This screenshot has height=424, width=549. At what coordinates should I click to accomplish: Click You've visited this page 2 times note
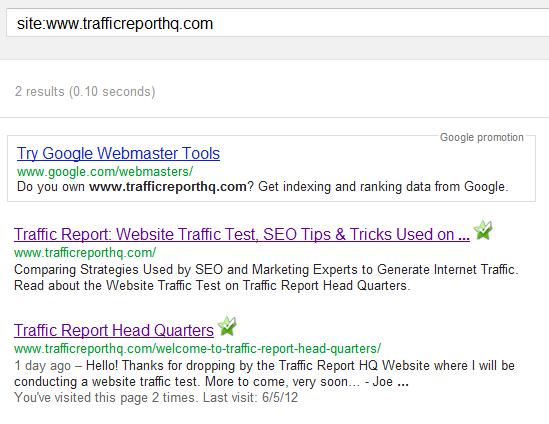tap(105, 398)
